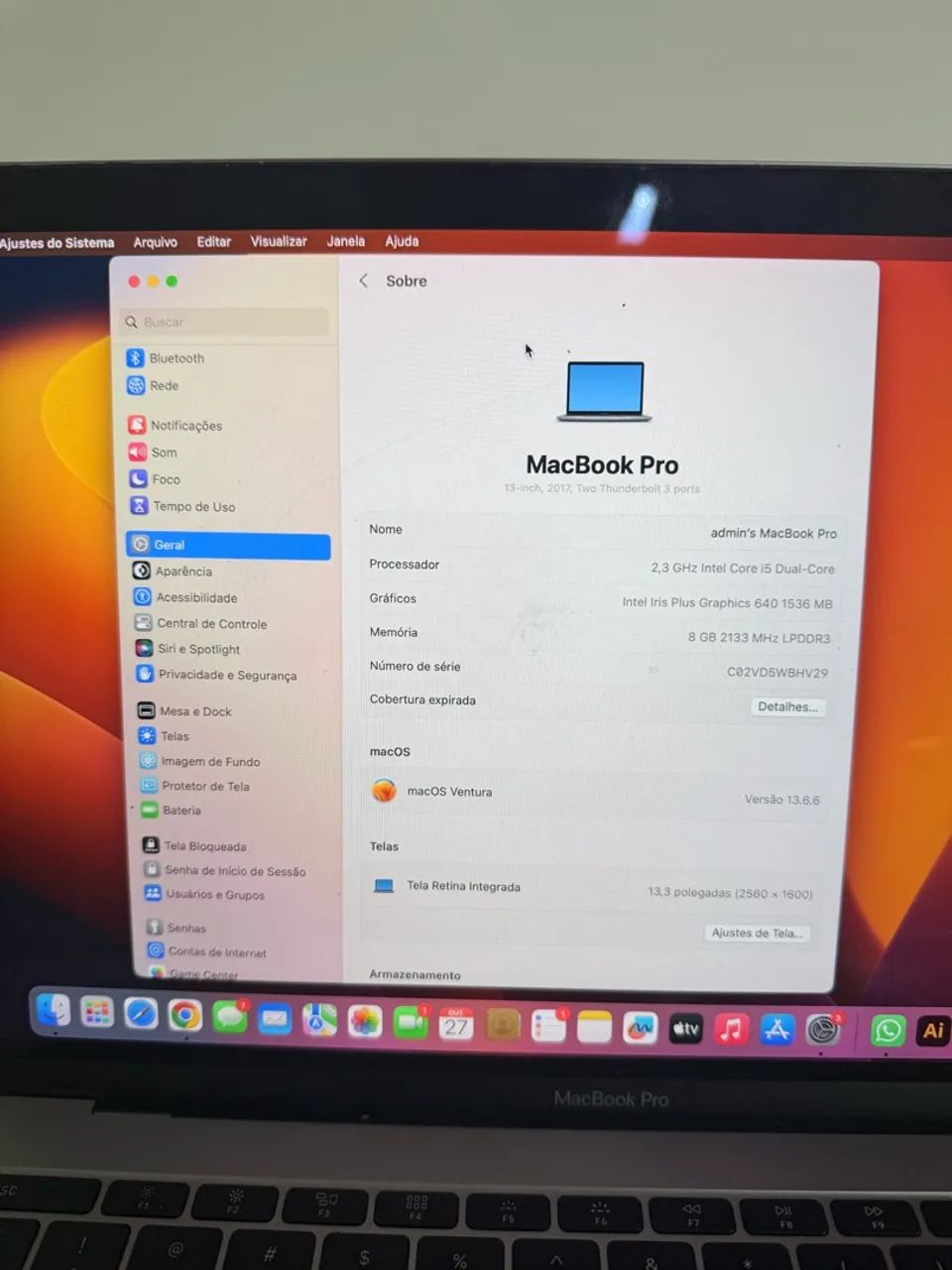Open Mesa e Dock settings
This screenshot has height=1270, width=952.
tap(184, 711)
